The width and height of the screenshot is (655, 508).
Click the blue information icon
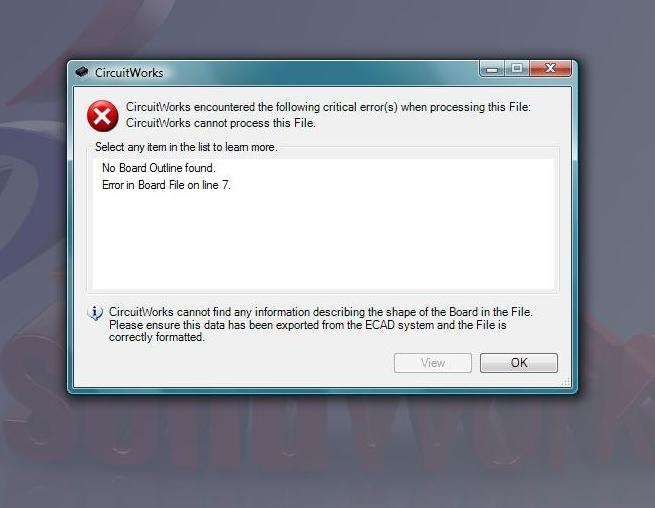point(95,312)
